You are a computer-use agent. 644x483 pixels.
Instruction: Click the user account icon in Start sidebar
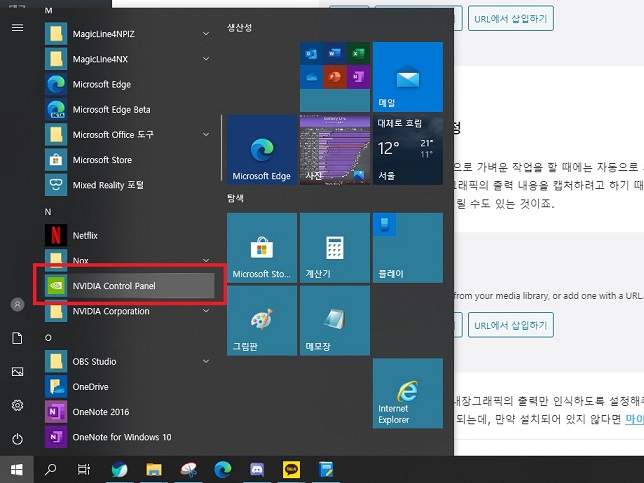[x=17, y=304]
